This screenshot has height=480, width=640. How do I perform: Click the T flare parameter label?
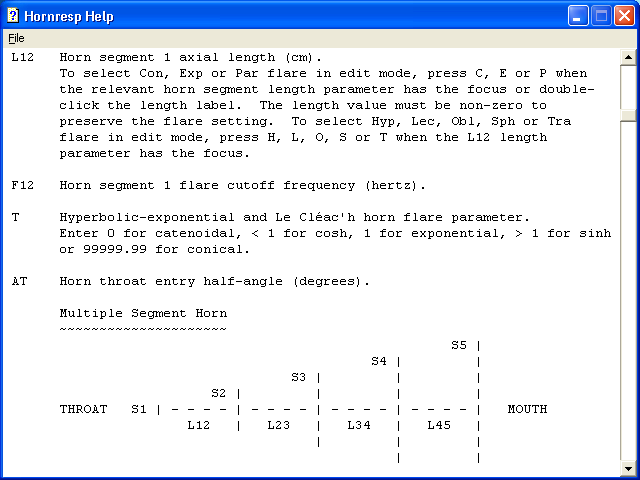click(16, 217)
